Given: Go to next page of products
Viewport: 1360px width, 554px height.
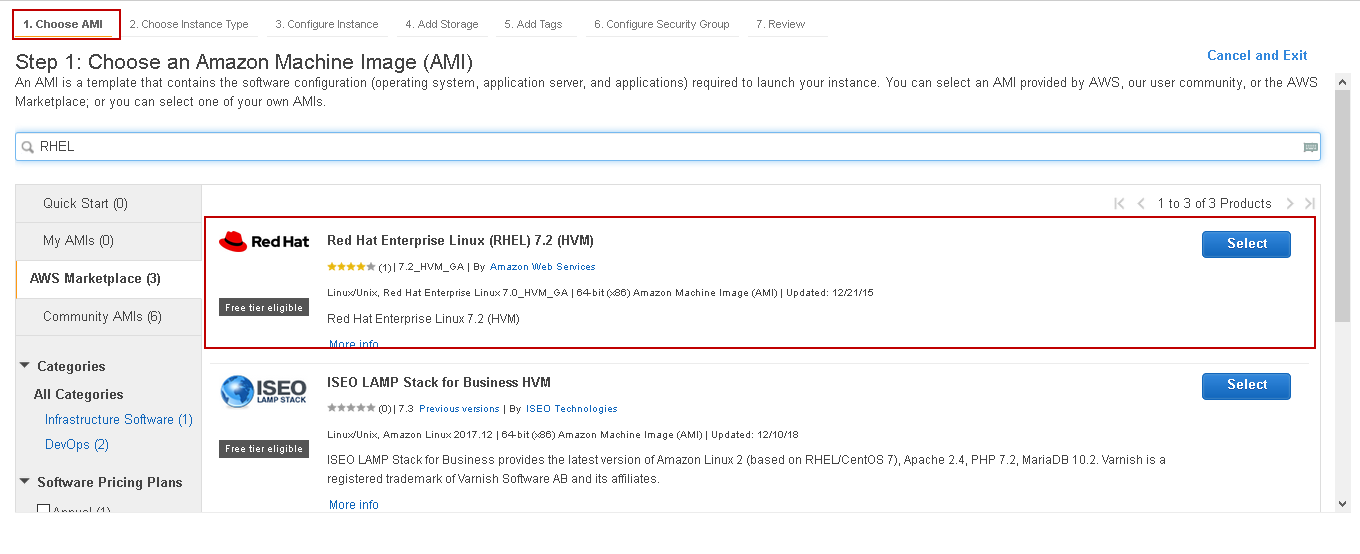Looking at the screenshot, I should point(1290,204).
